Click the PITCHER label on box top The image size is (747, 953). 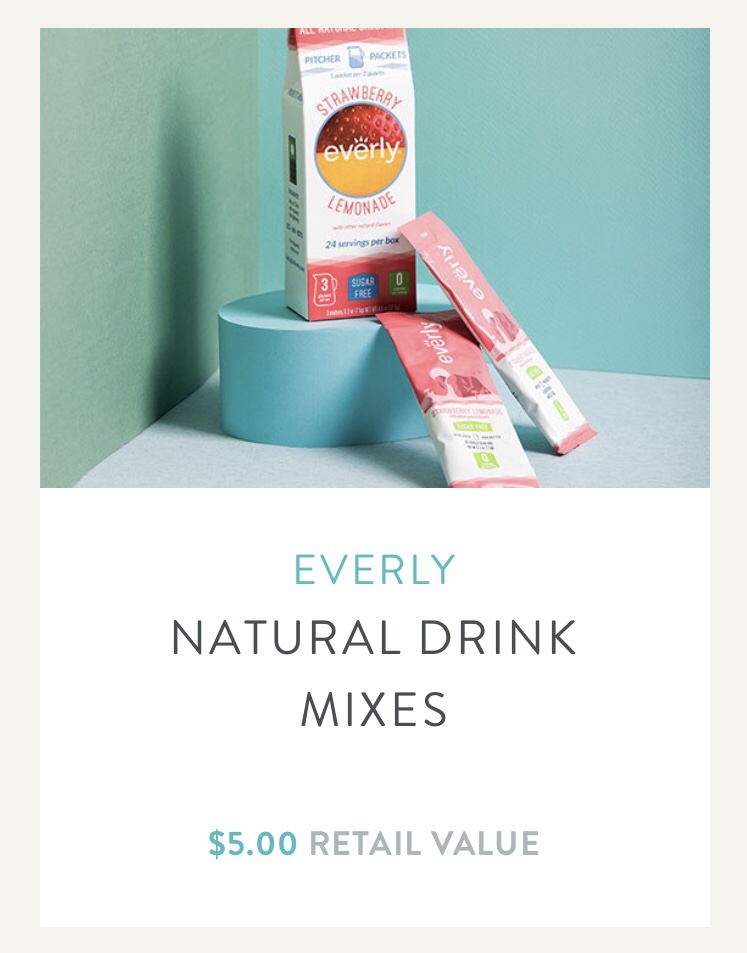(x=322, y=60)
